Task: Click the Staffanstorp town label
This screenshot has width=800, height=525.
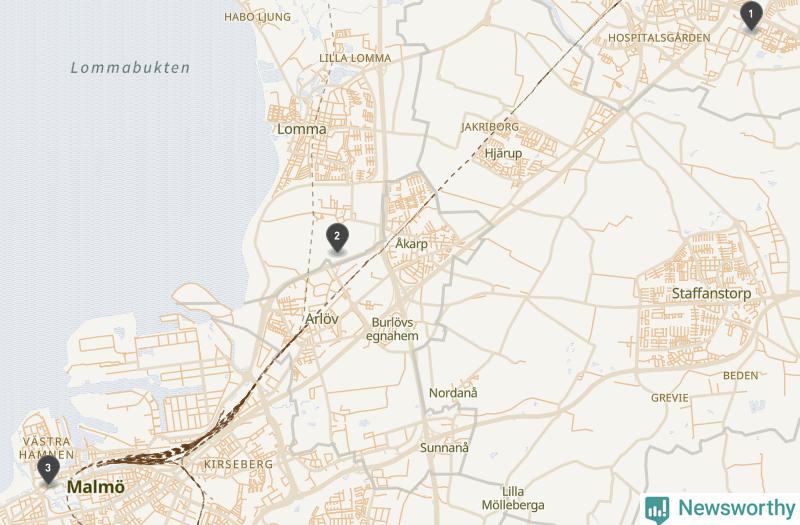Action: [x=711, y=293]
